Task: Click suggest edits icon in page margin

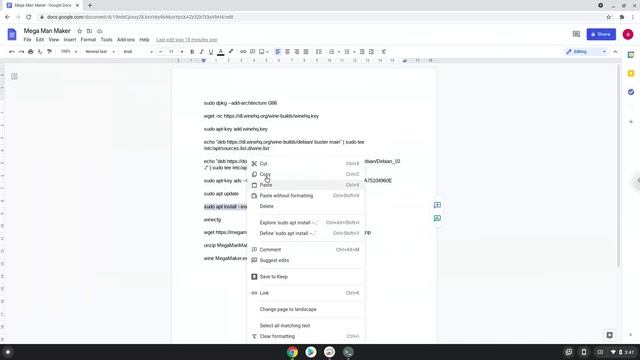Action: 437,218
